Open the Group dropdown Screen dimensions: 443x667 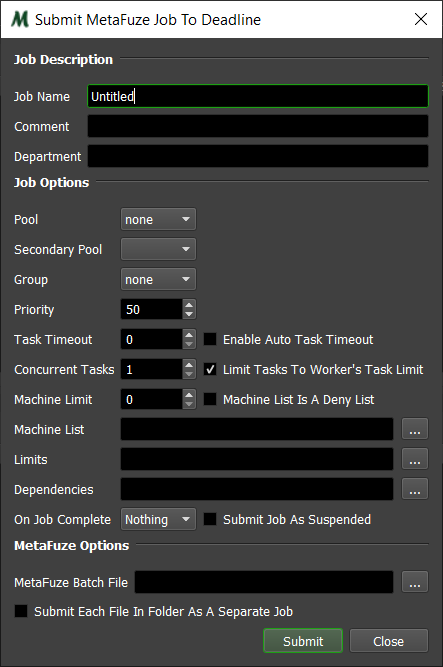point(158,279)
